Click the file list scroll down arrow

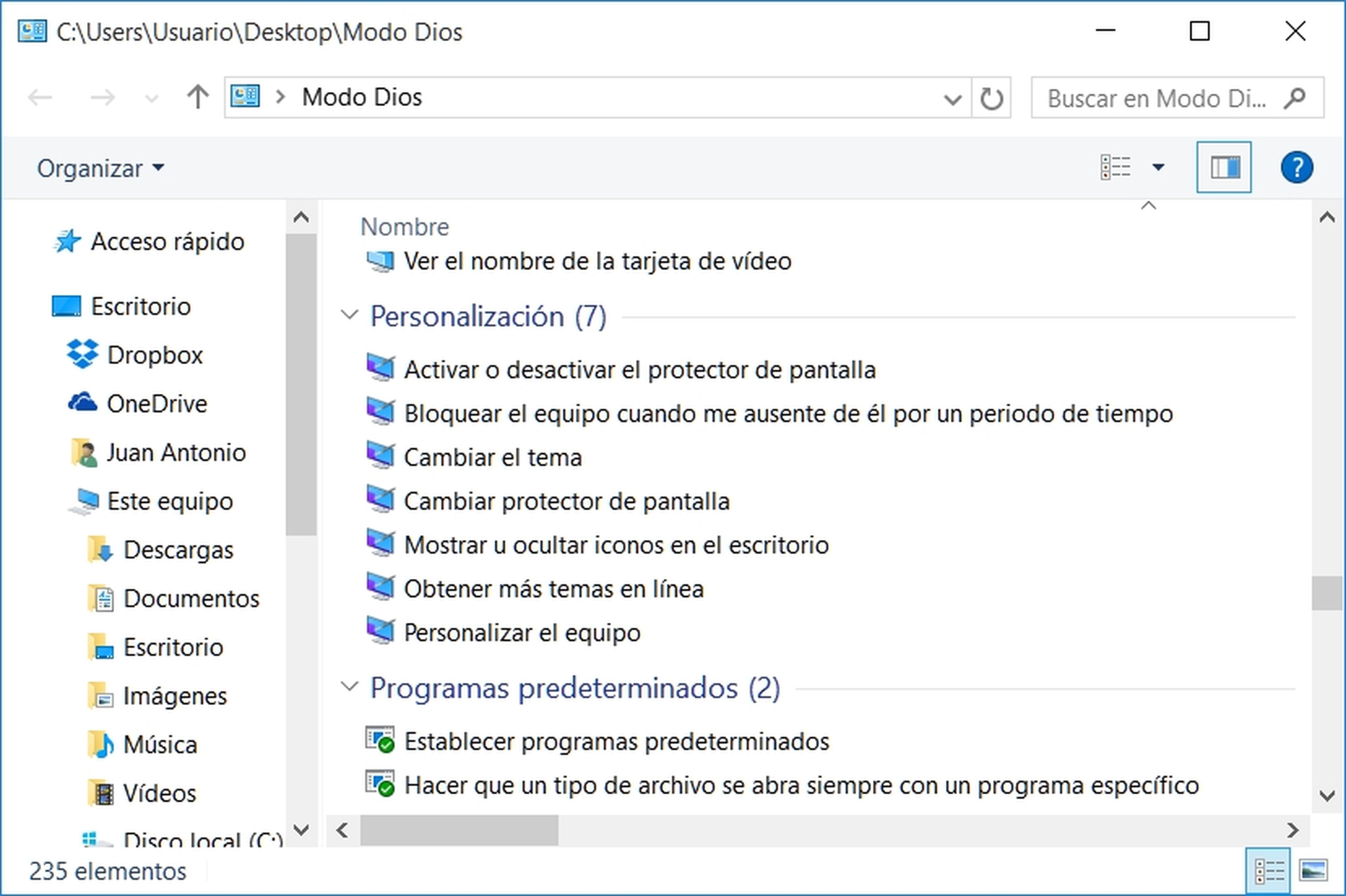tap(1327, 795)
